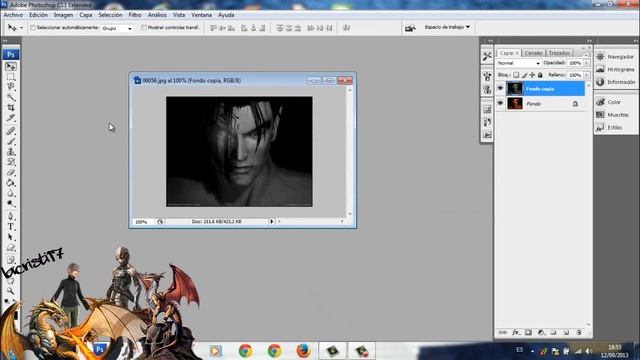
Task: Hide the Fondo copia layer
Action: pos(500,88)
